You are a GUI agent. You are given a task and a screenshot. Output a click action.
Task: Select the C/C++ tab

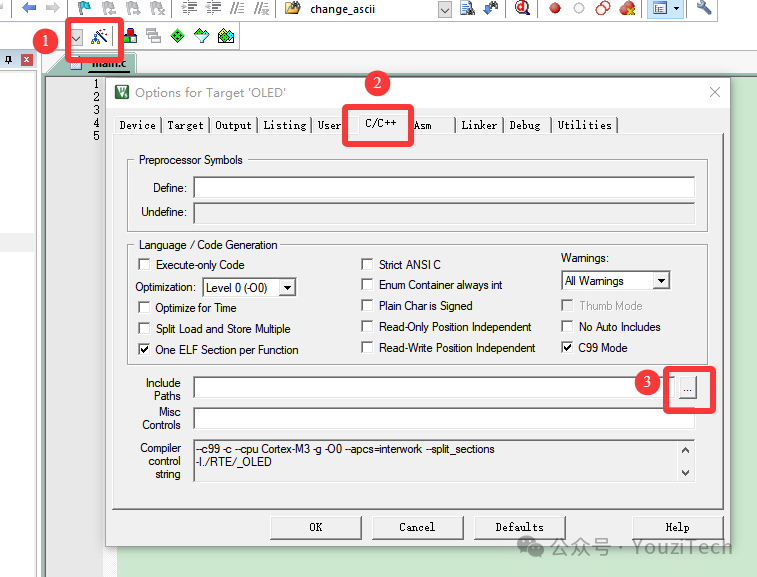coord(380,124)
